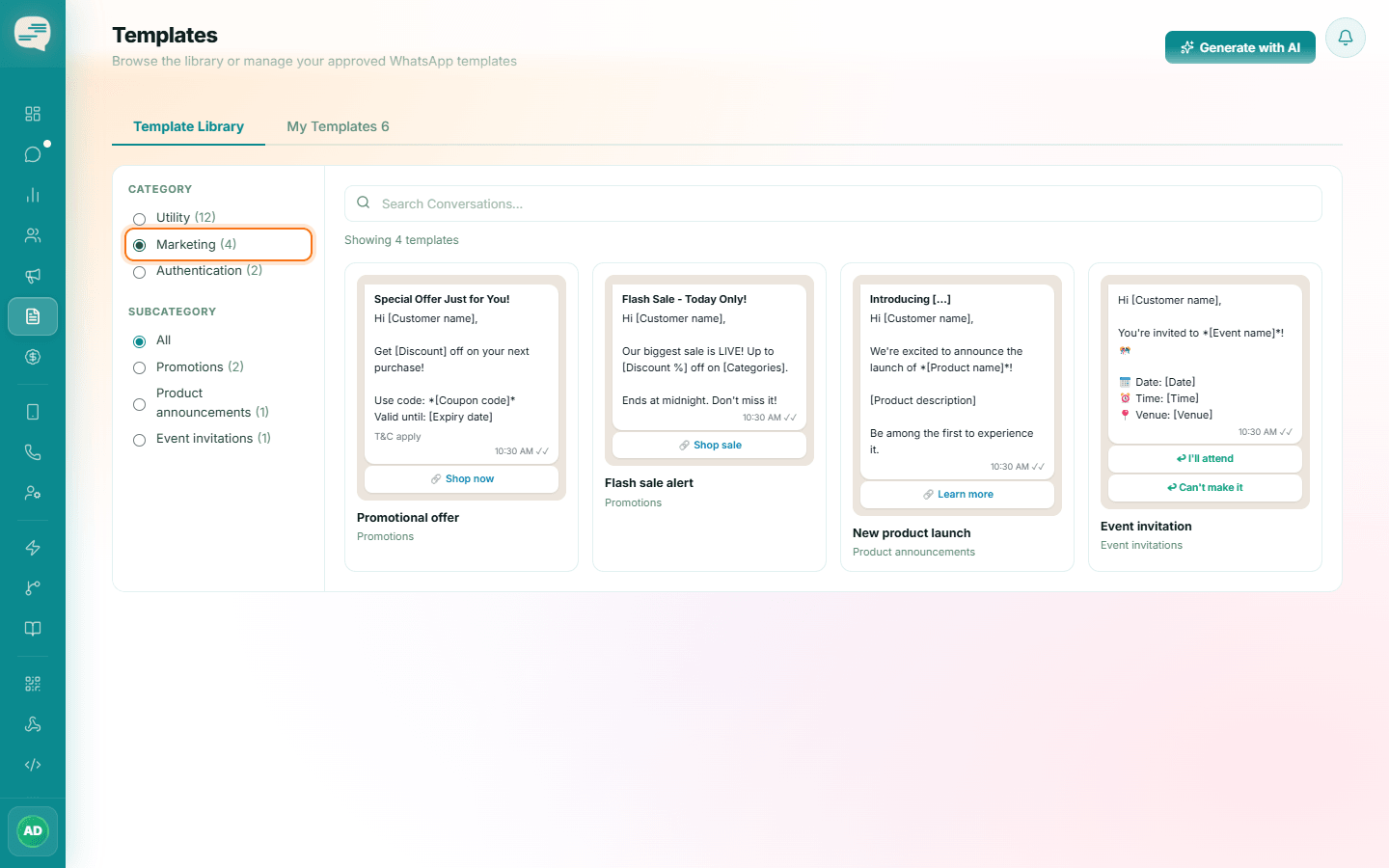Open the phone calls icon in sidebar

(x=33, y=452)
